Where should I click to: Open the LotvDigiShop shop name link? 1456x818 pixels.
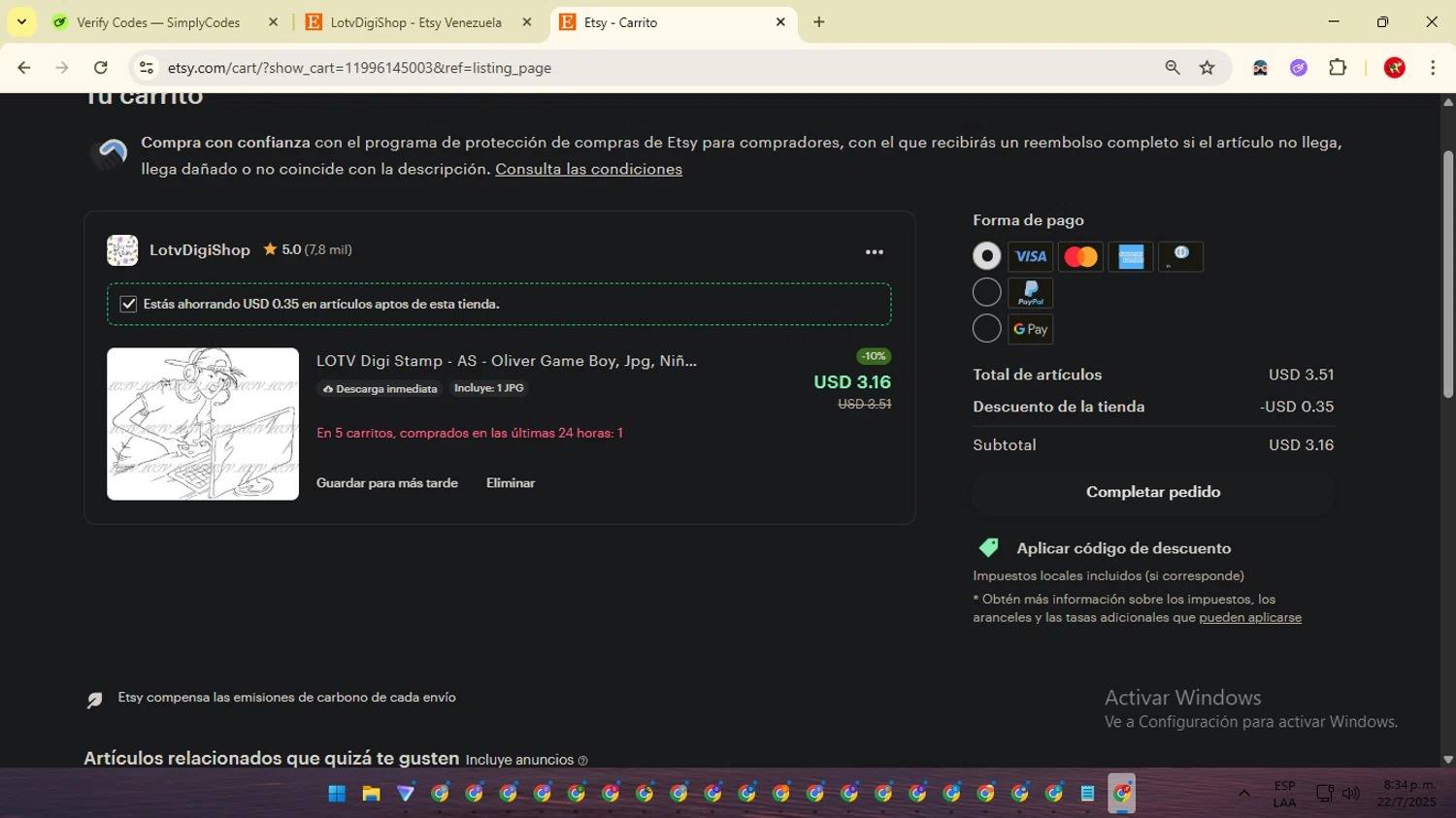(x=200, y=250)
